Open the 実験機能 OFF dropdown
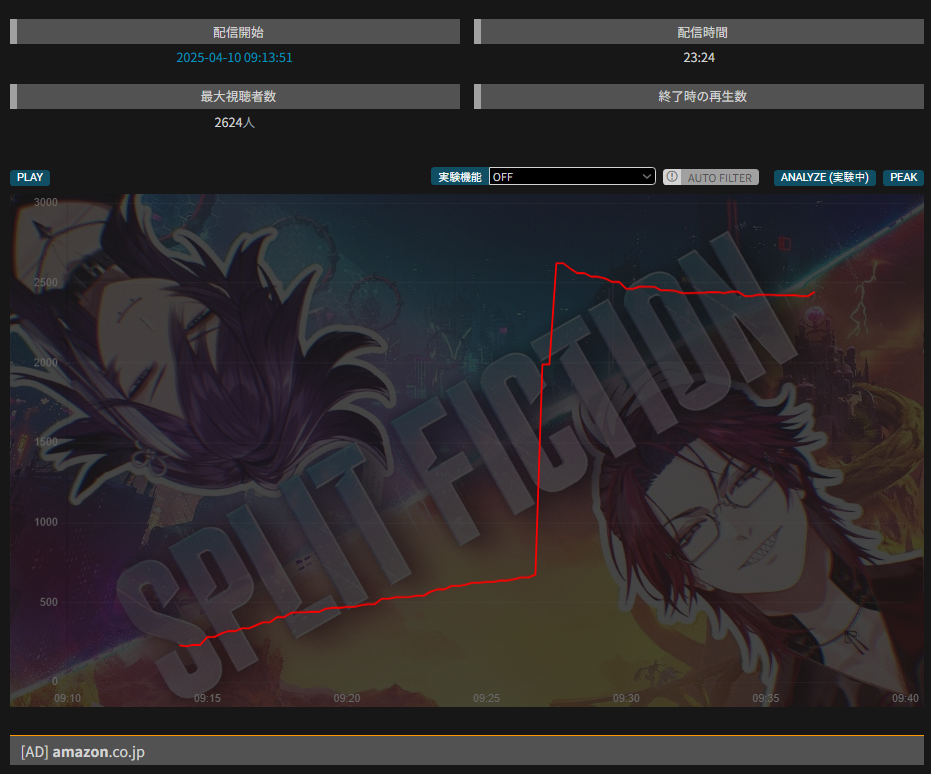The width and height of the screenshot is (931, 774). [x=572, y=177]
